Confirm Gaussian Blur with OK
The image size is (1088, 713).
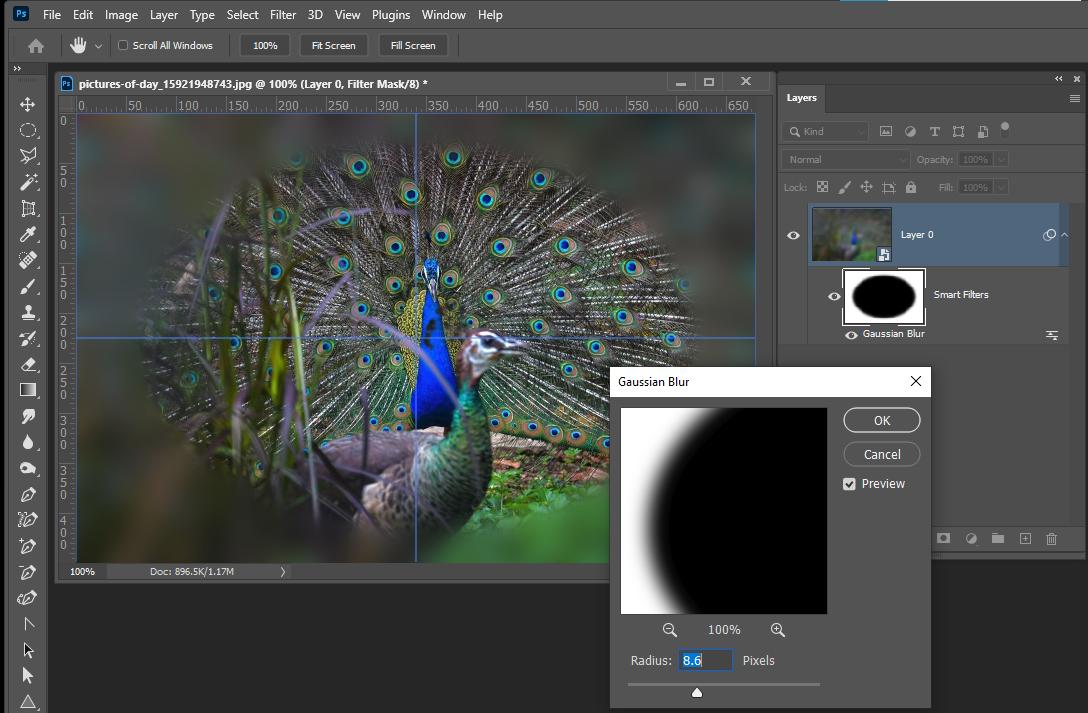(881, 420)
